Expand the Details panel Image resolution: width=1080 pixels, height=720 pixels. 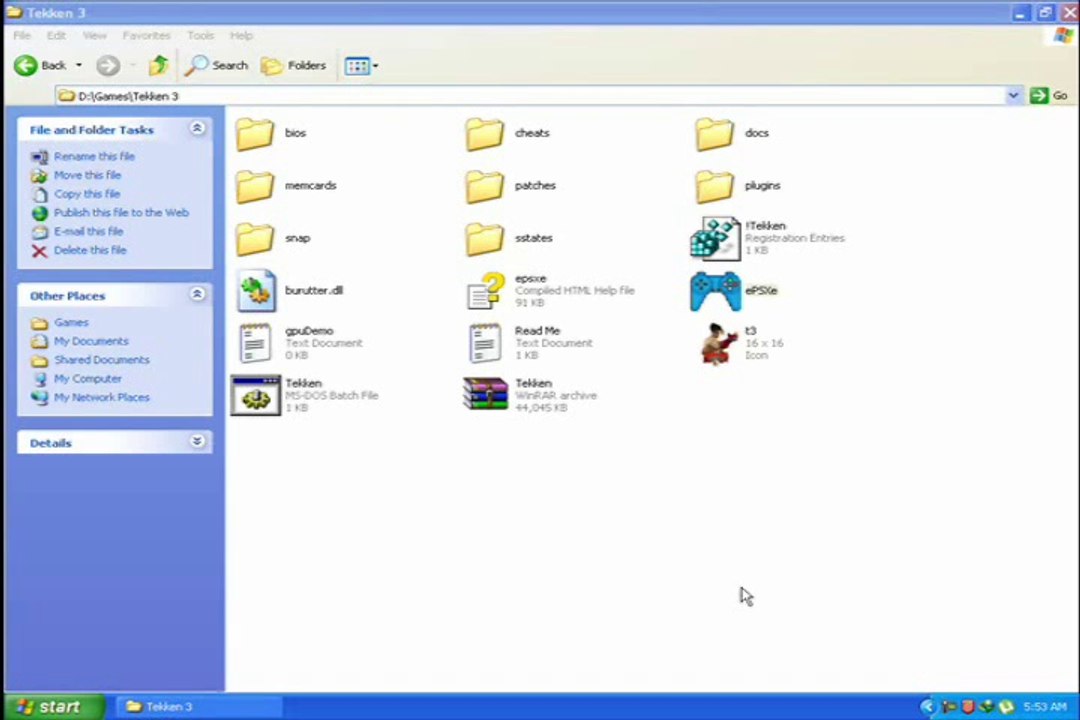click(197, 442)
